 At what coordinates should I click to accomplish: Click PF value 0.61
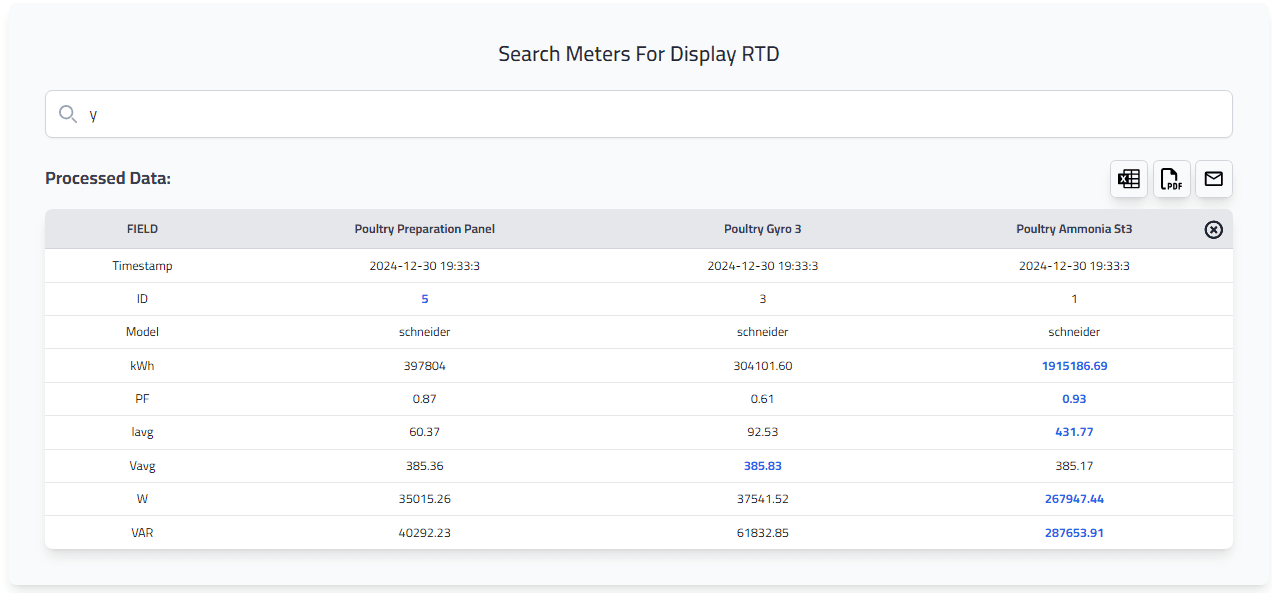763,399
